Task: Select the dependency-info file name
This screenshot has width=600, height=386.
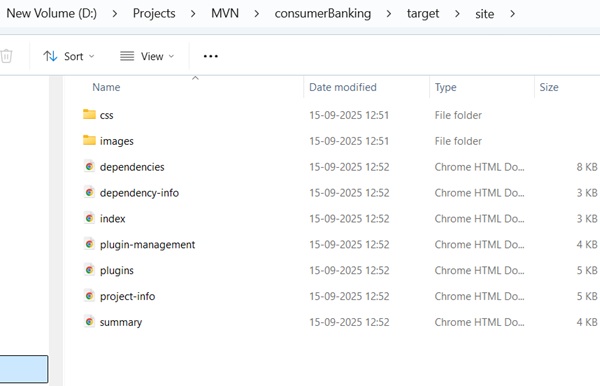Action: (139, 193)
